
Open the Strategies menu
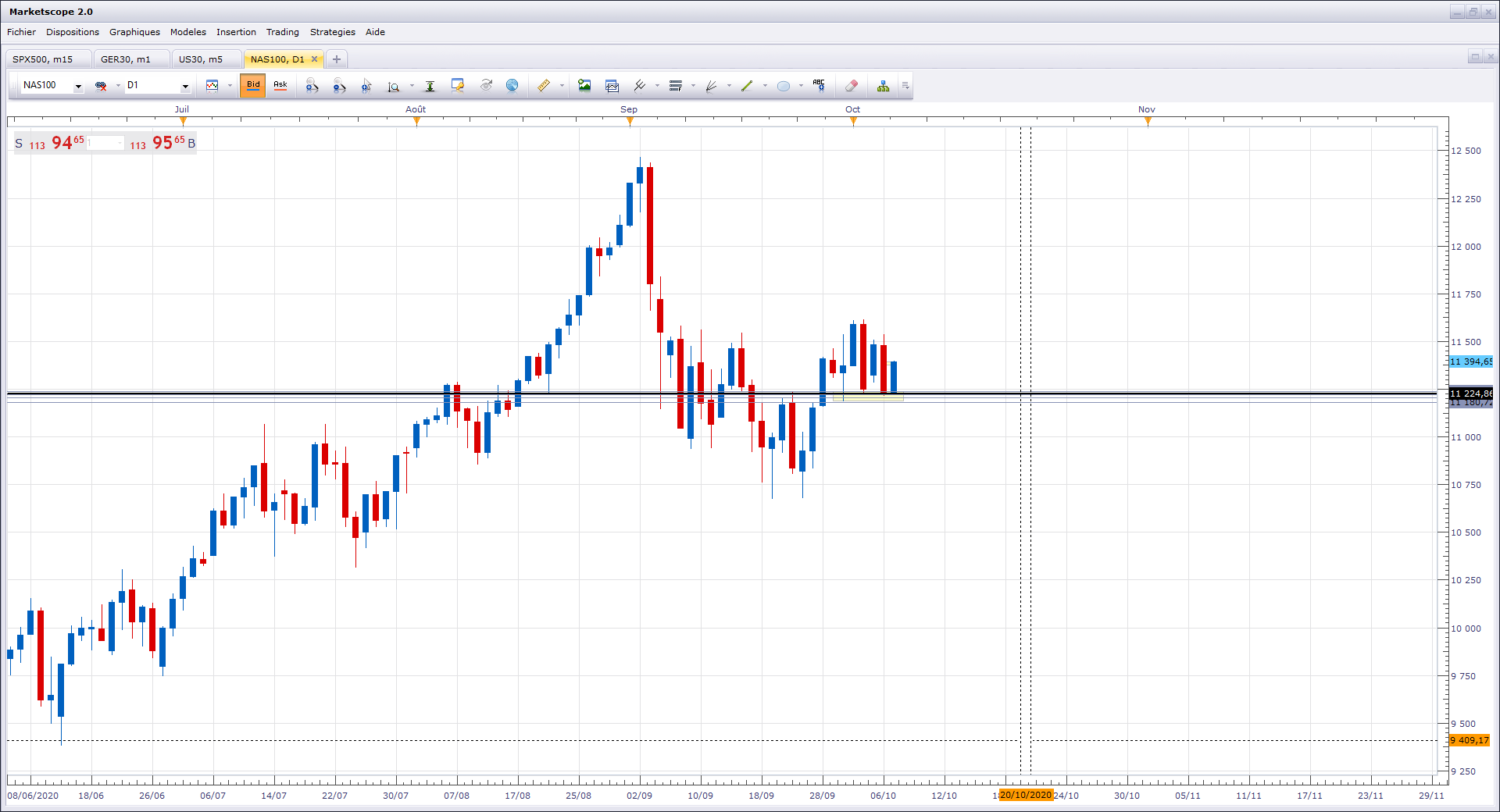point(332,32)
